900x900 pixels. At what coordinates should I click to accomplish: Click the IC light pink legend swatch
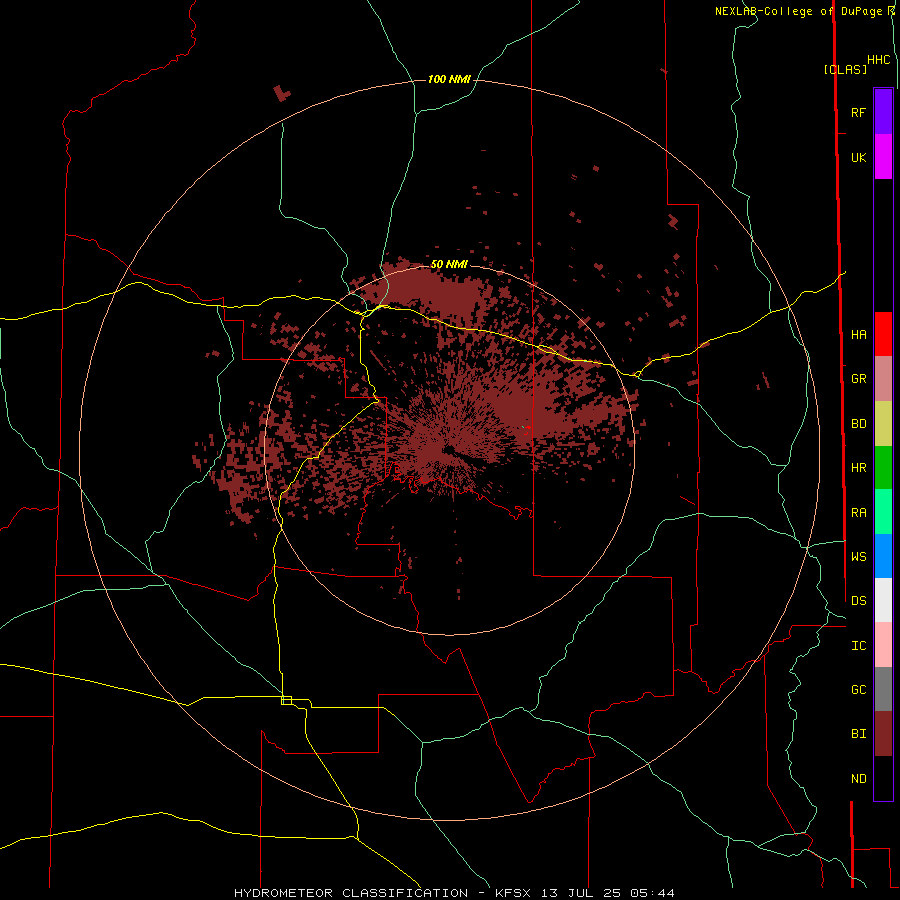coord(883,645)
